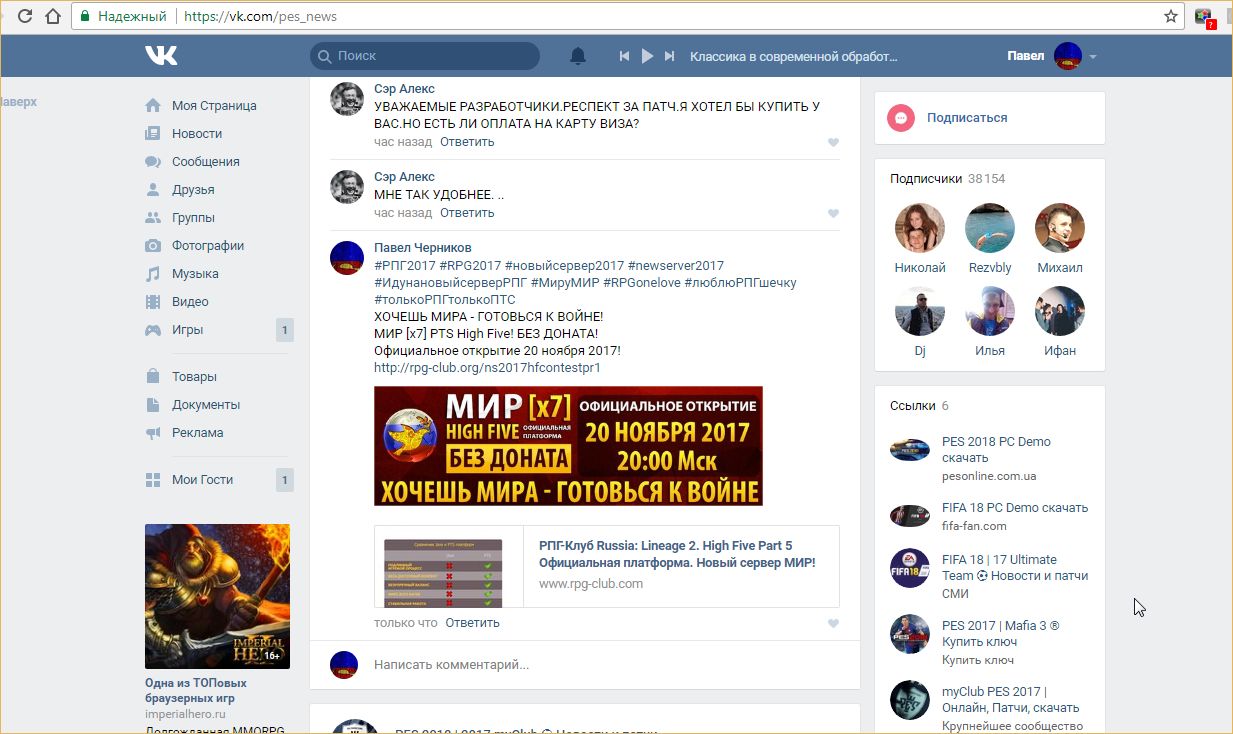Viewport: 1233px width, 734px height.
Task: Click the gamepad icon beside Игры
Action: [x=153, y=330]
